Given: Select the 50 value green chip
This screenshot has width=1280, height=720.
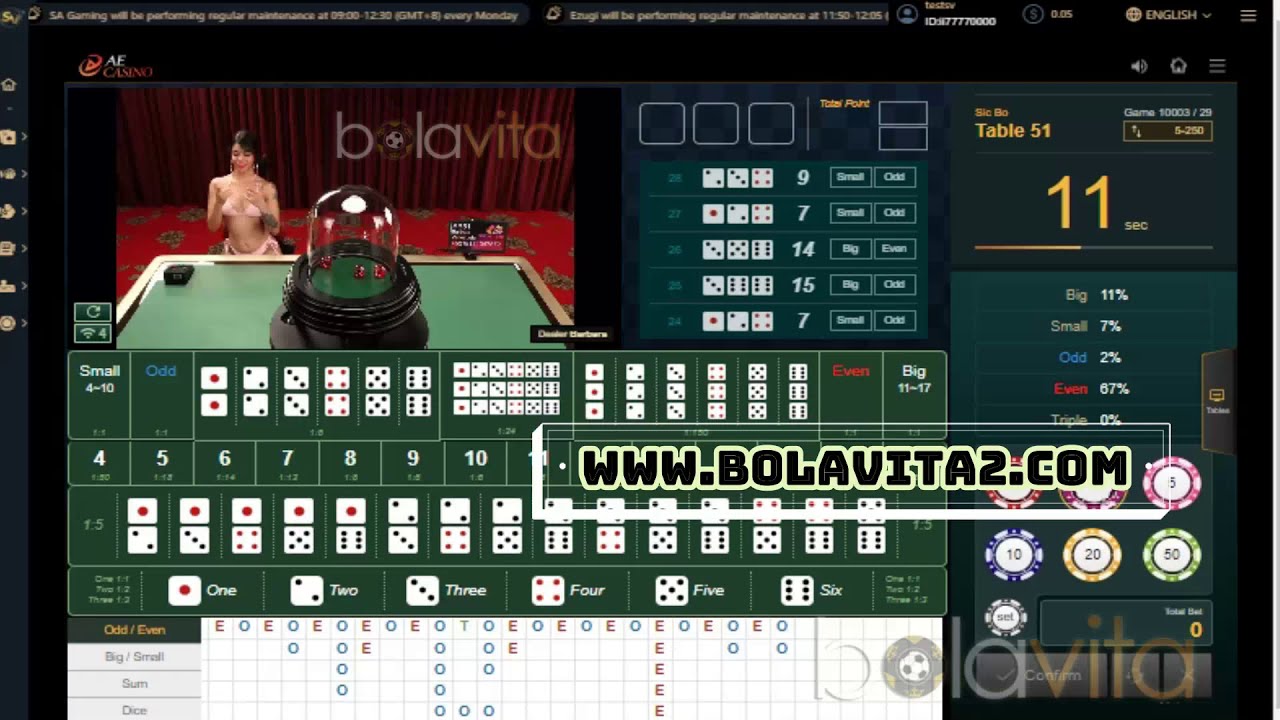Looking at the screenshot, I should (x=1171, y=555).
